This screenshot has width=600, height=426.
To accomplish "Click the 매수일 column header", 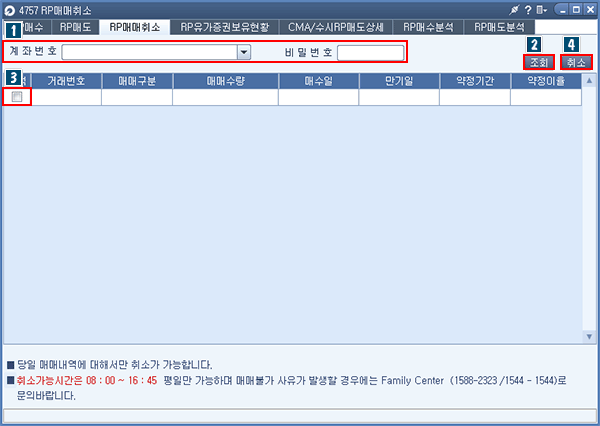I will click(x=319, y=81).
